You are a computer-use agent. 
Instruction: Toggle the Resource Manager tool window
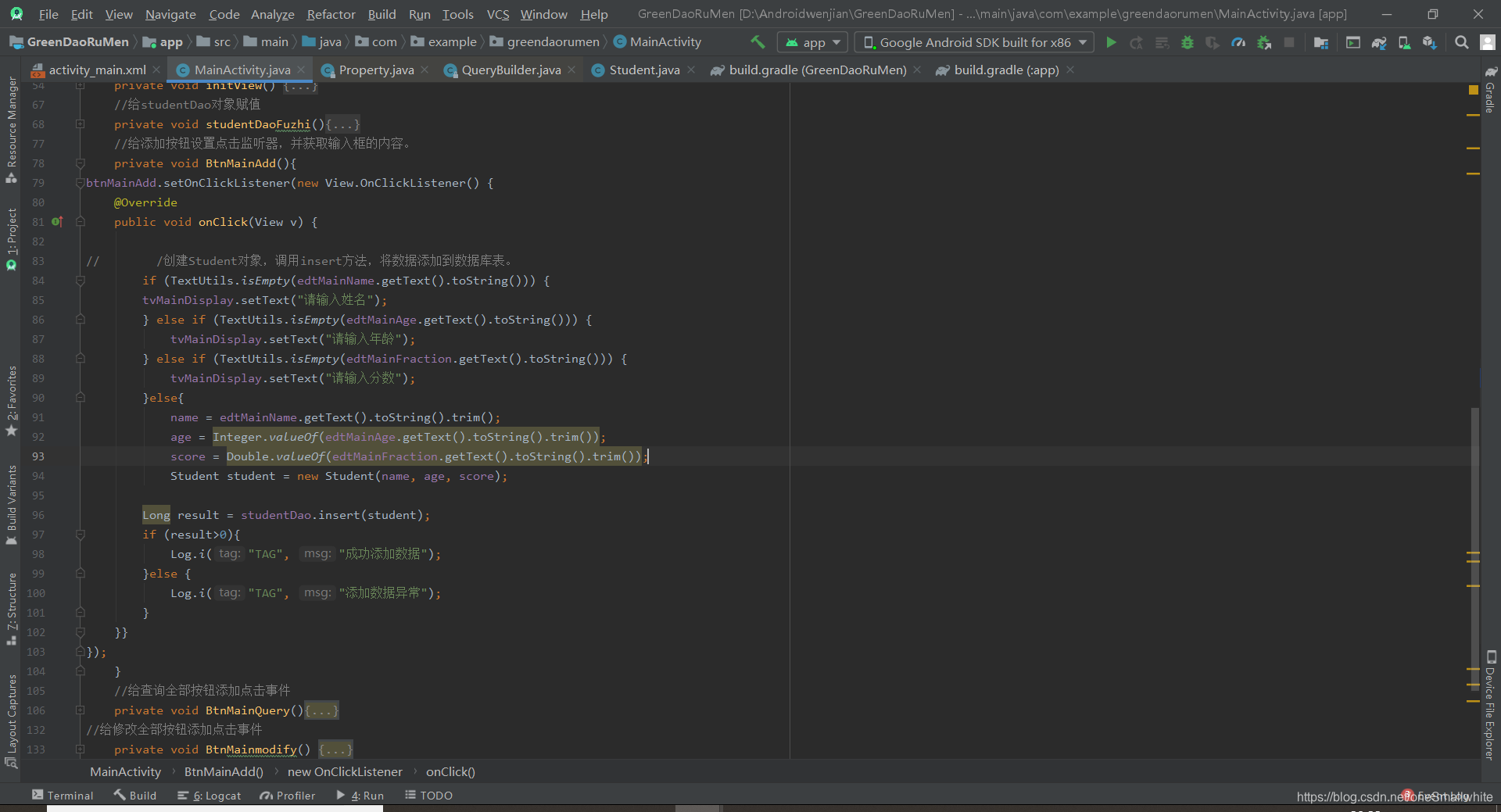pyautogui.click(x=11, y=129)
